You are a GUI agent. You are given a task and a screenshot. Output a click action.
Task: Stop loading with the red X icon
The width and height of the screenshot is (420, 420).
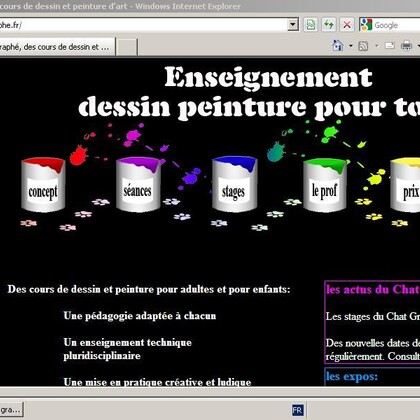[x=347, y=25]
